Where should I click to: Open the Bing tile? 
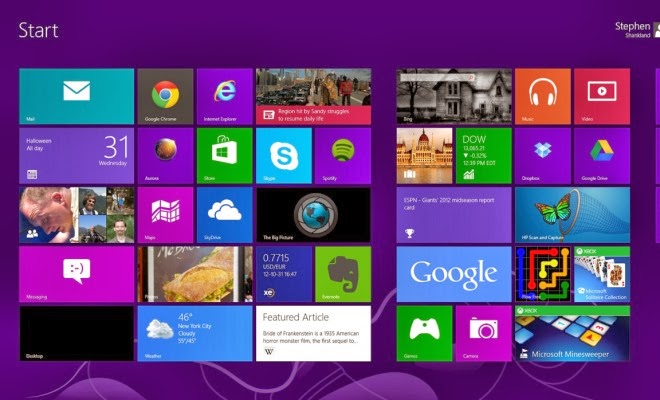(454, 96)
